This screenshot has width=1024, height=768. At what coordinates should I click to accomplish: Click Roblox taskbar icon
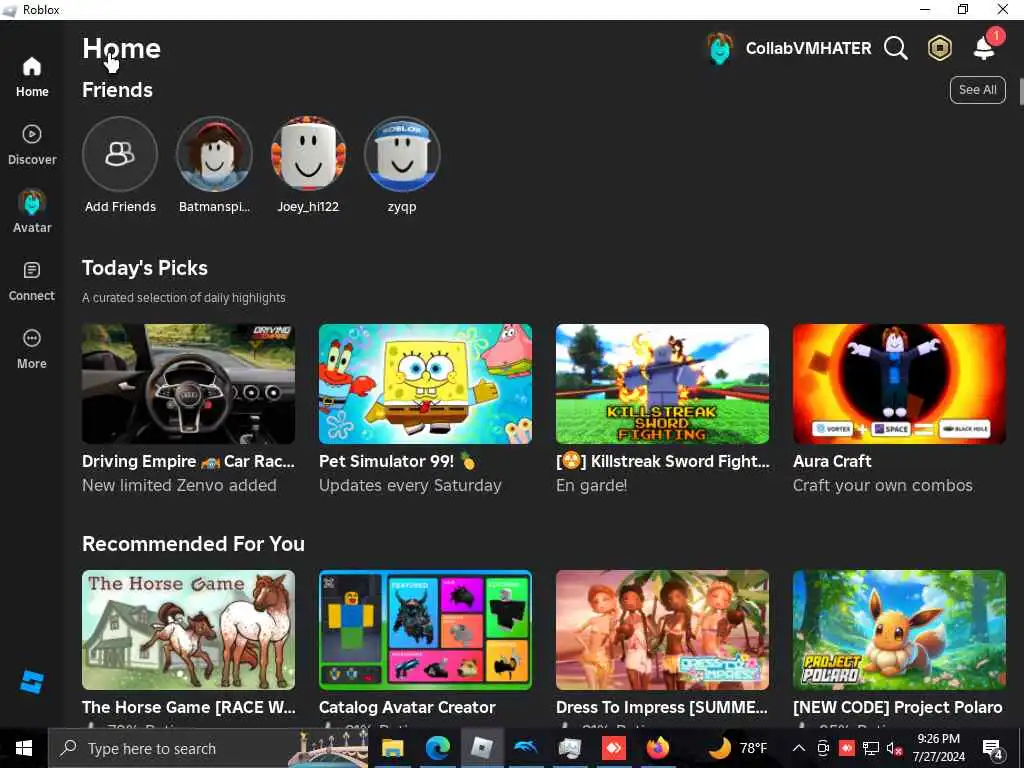tap(481, 748)
